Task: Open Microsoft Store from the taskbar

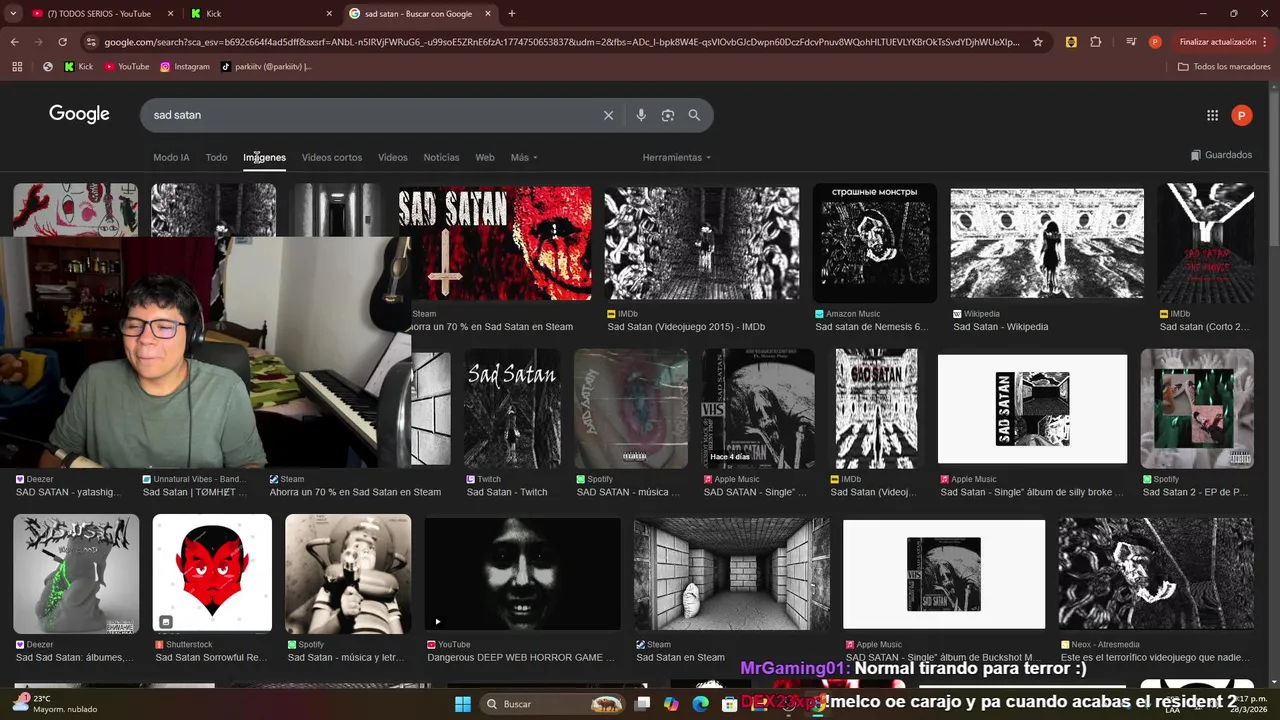Action: [x=729, y=704]
